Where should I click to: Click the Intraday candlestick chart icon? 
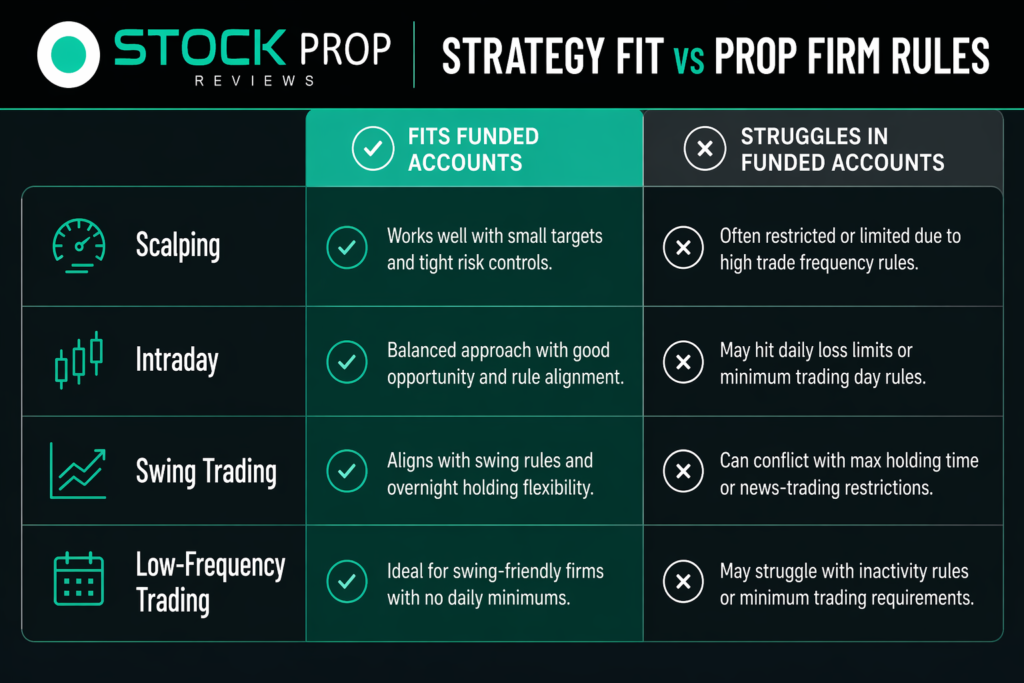coord(79,361)
